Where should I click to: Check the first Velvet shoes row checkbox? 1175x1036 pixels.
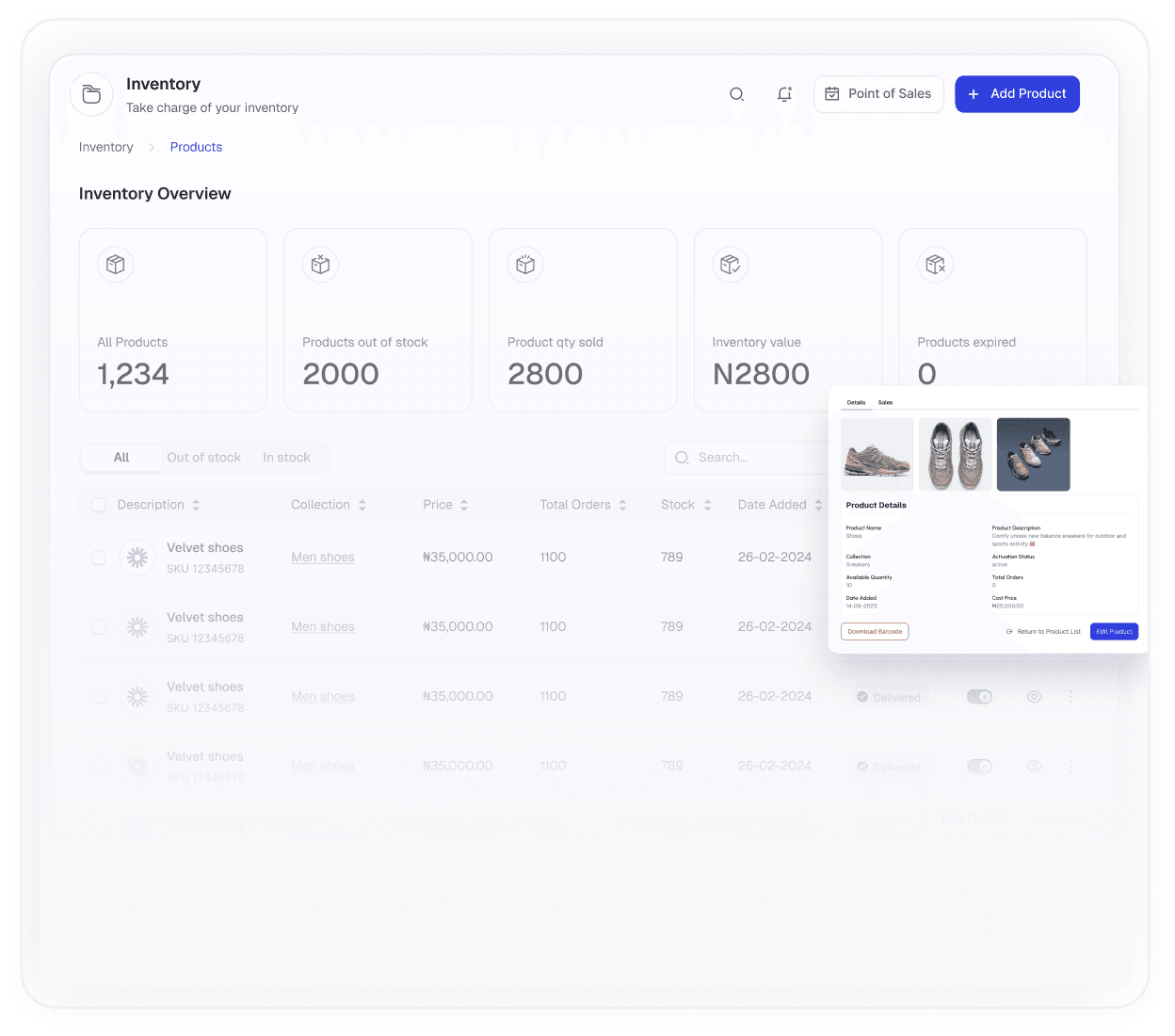(x=99, y=558)
